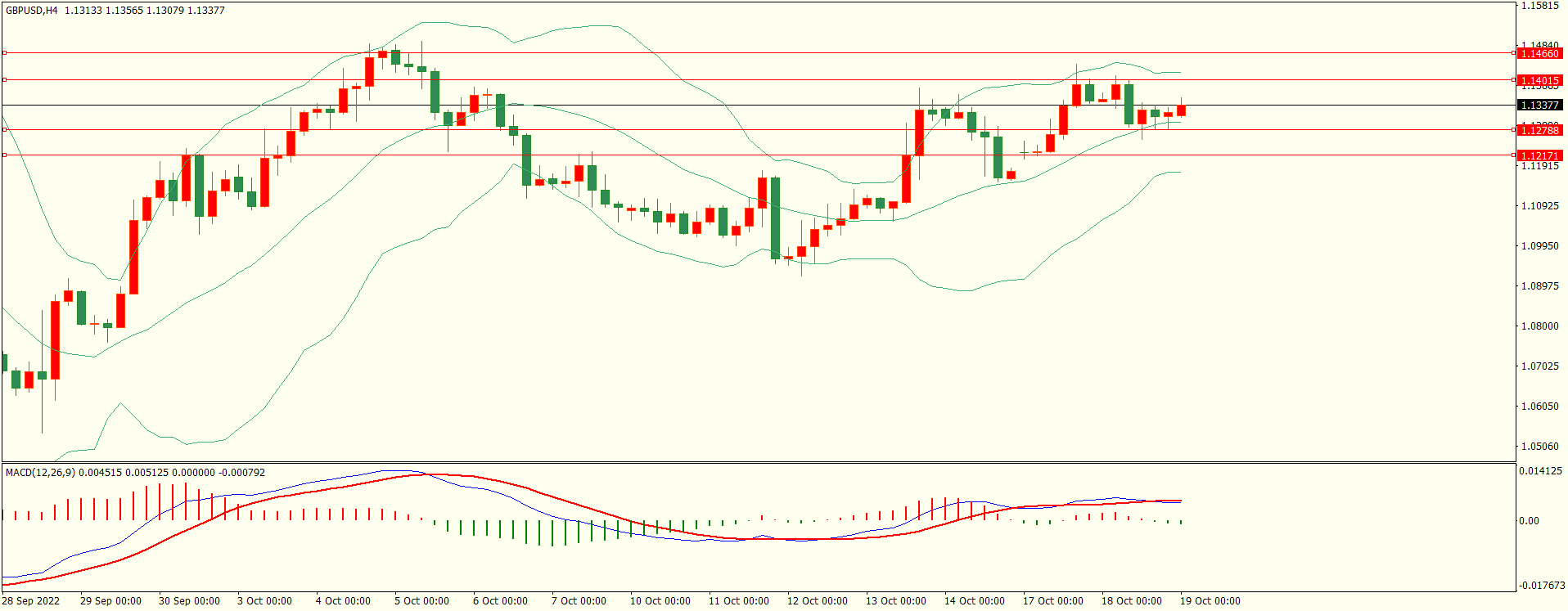The image size is (1568, 611).
Task: Click the 0.014125 MACD scale value
Action: [1540, 471]
